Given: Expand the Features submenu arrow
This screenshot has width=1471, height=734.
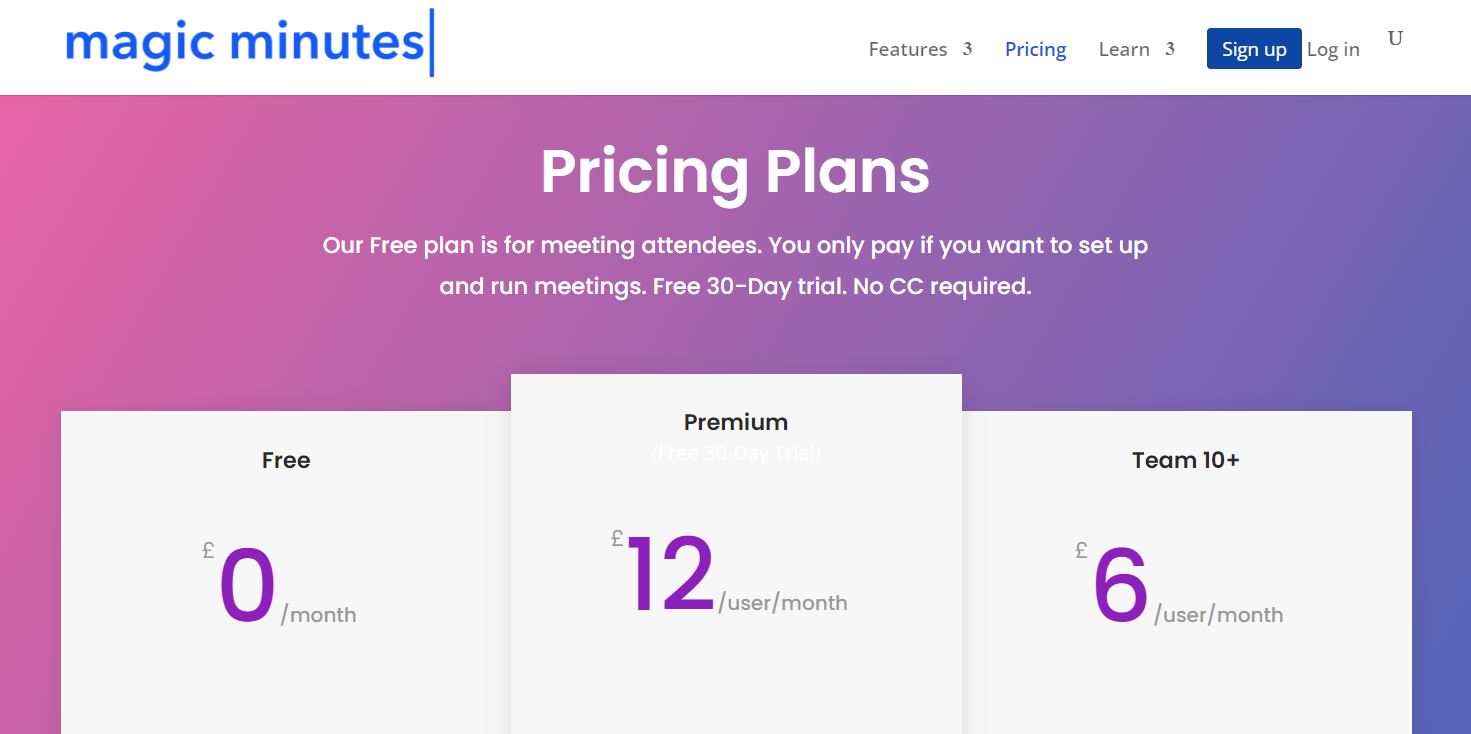Looking at the screenshot, I should [967, 49].
